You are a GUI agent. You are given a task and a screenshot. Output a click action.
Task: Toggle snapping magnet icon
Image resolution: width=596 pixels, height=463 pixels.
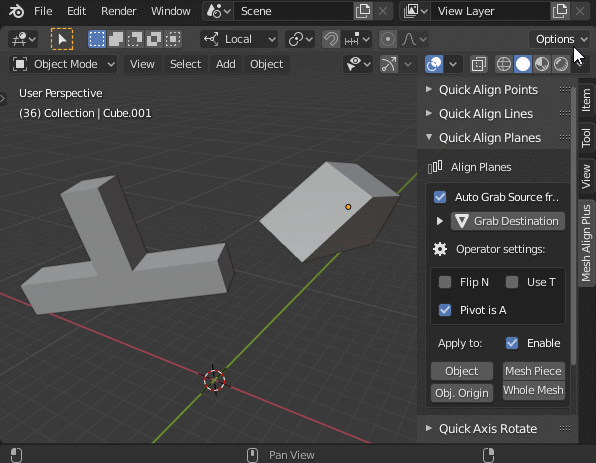(331, 39)
